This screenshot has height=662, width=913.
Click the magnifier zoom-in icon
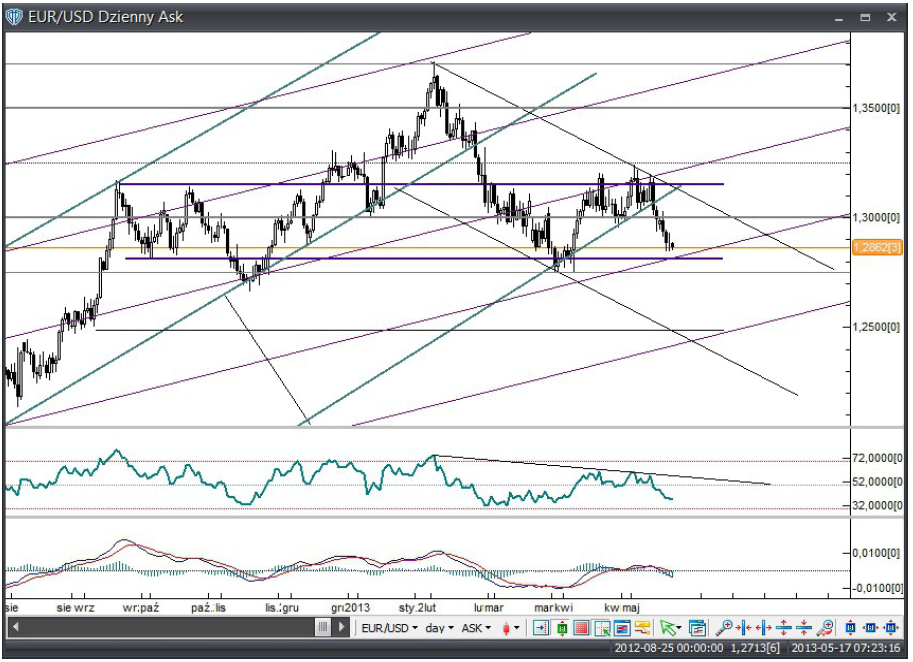(x=724, y=628)
